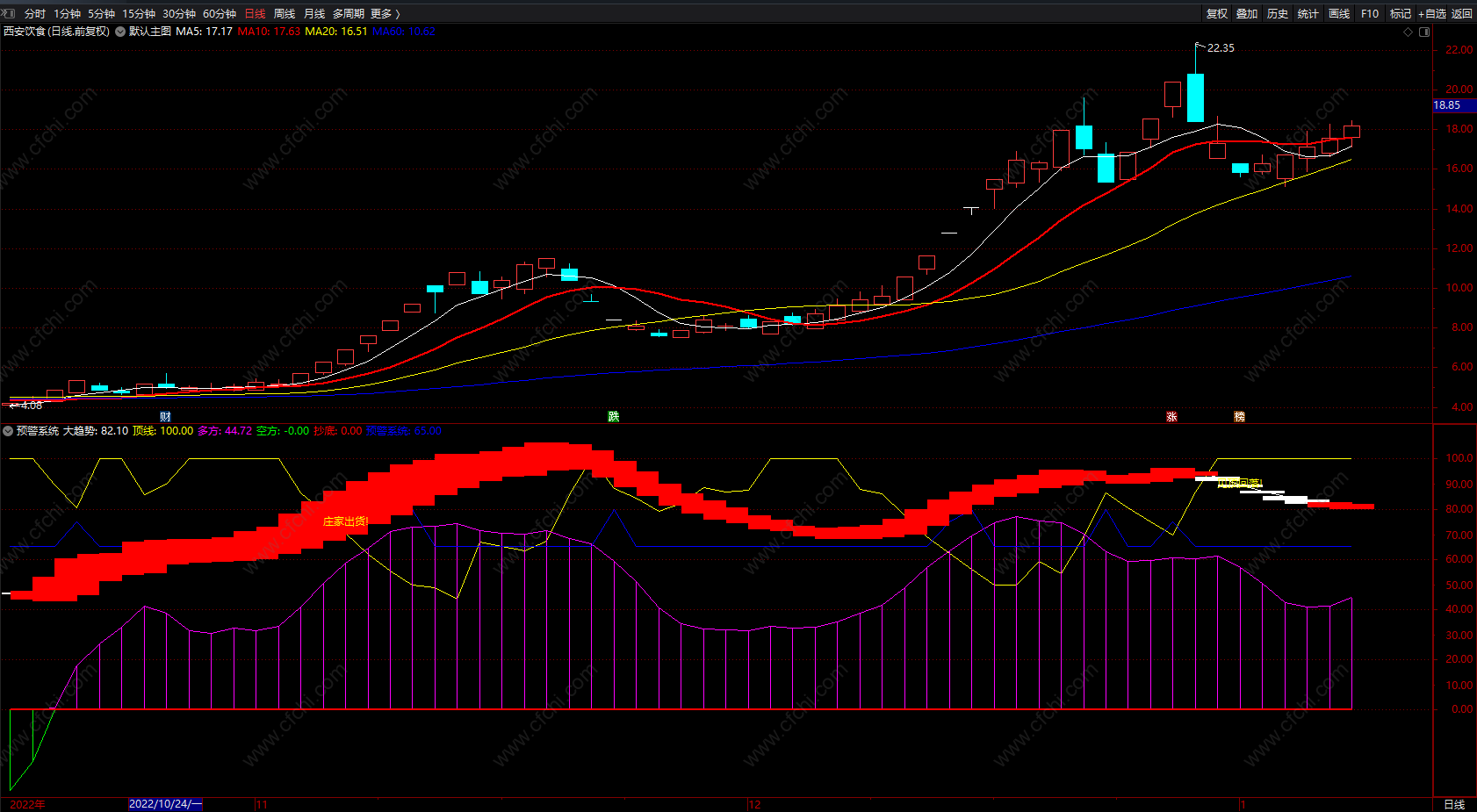Click the 榜 event marker

point(1239,416)
